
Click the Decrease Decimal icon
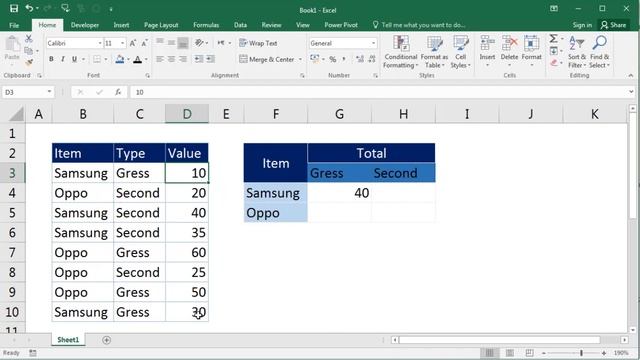[x=371, y=60]
